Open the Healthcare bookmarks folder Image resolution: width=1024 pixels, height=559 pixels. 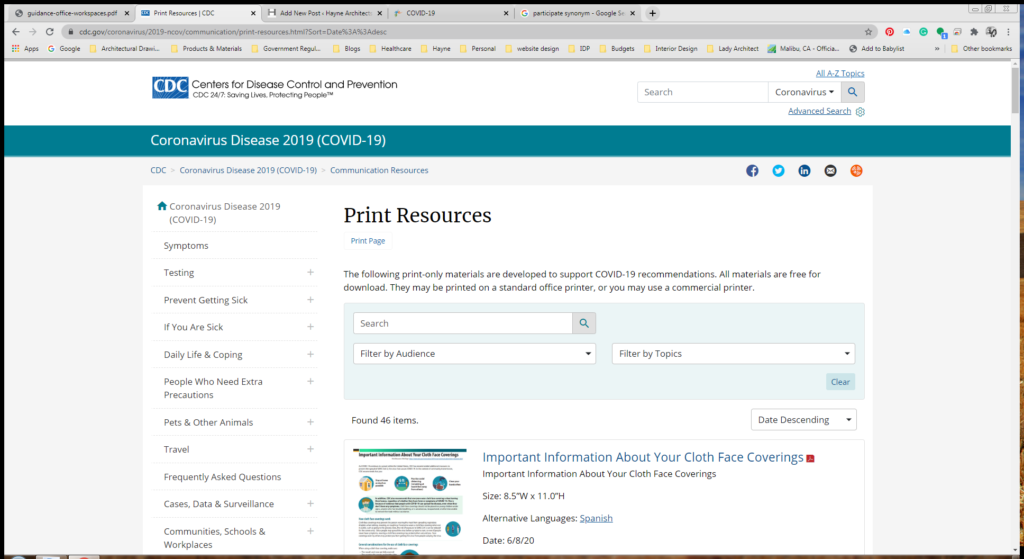click(390, 48)
